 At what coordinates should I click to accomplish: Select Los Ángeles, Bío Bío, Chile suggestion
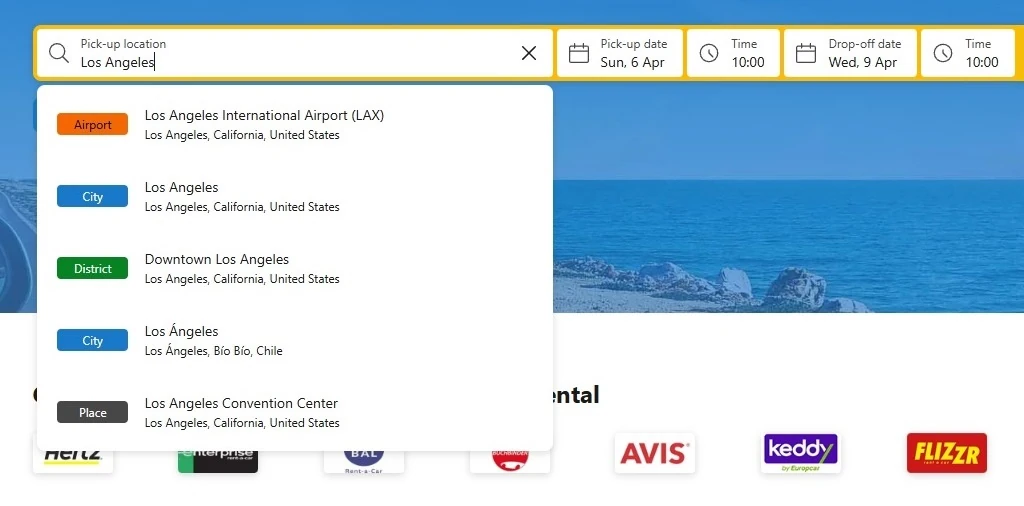click(x=295, y=340)
